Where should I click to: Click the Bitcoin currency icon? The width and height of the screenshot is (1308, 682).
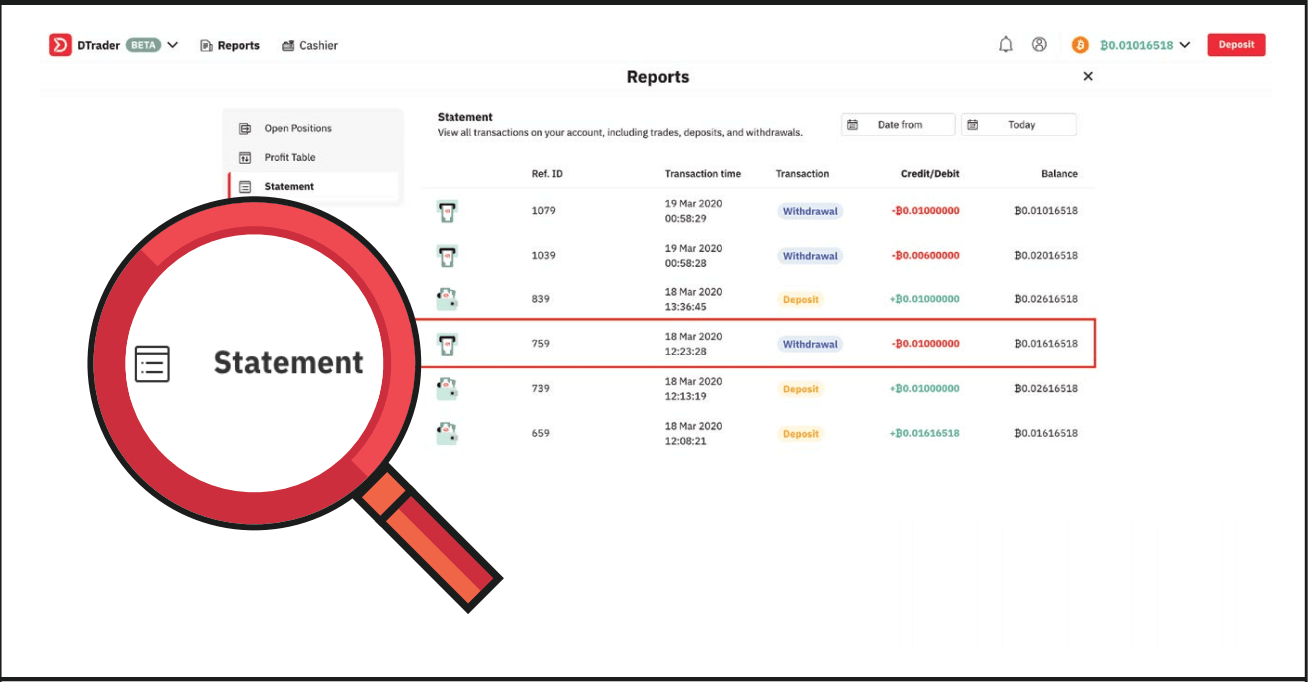pos(1080,45)
